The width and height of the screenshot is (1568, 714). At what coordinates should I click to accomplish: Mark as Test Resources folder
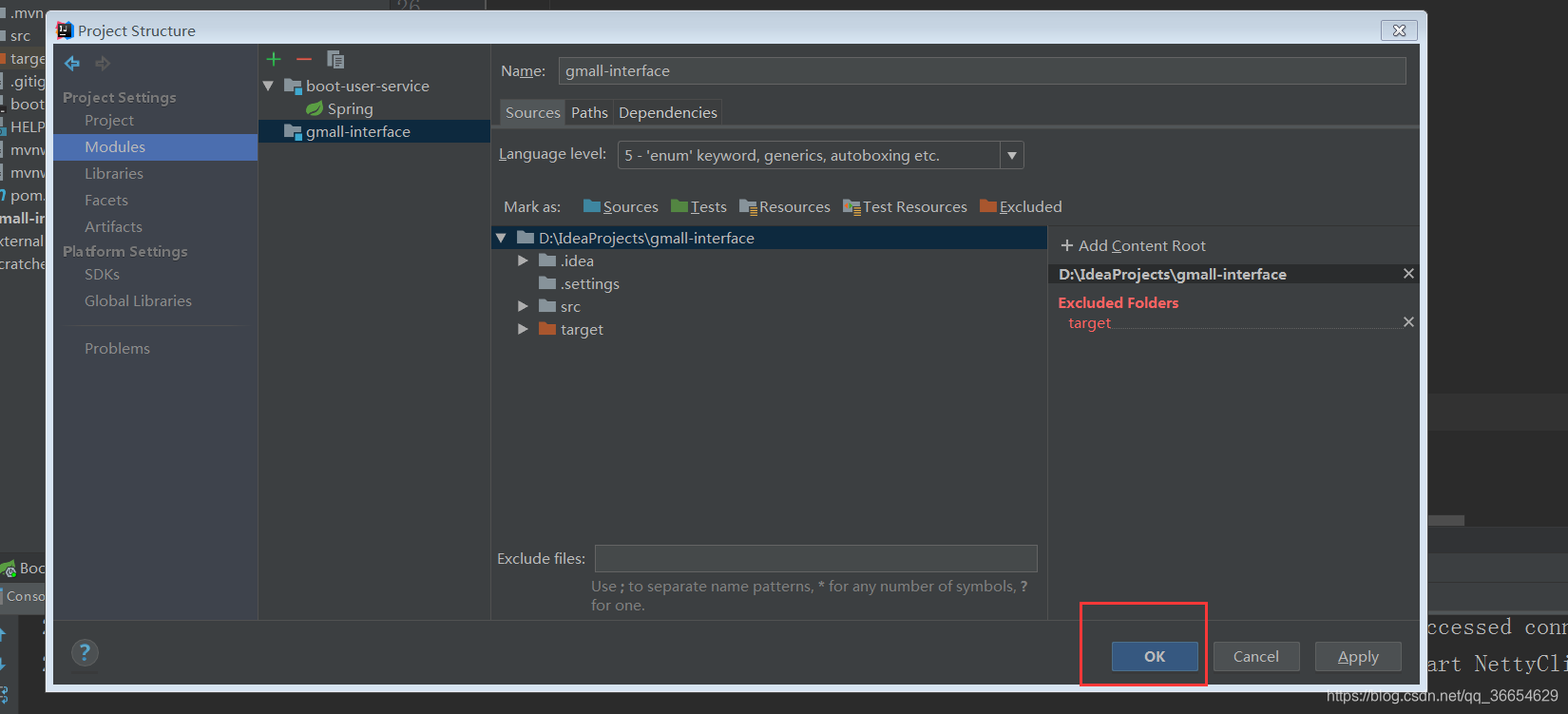click(x=905, y=206)
